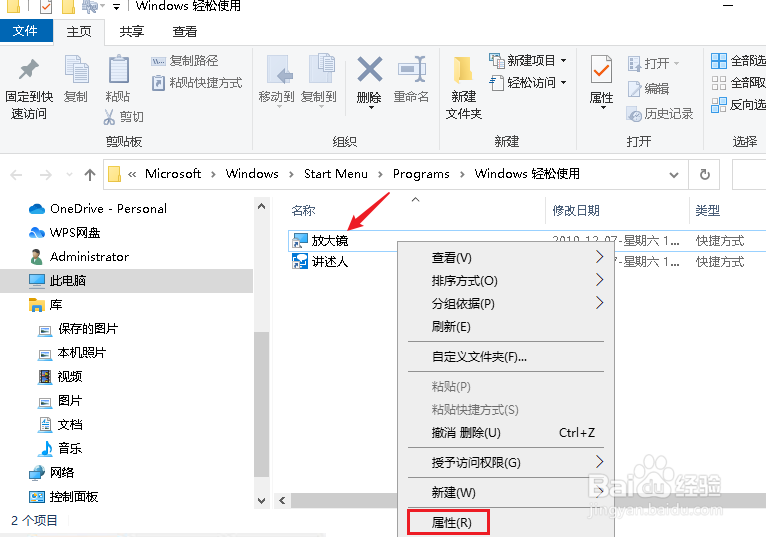Click Edit (编辑) ribbon button

(648, 89)
